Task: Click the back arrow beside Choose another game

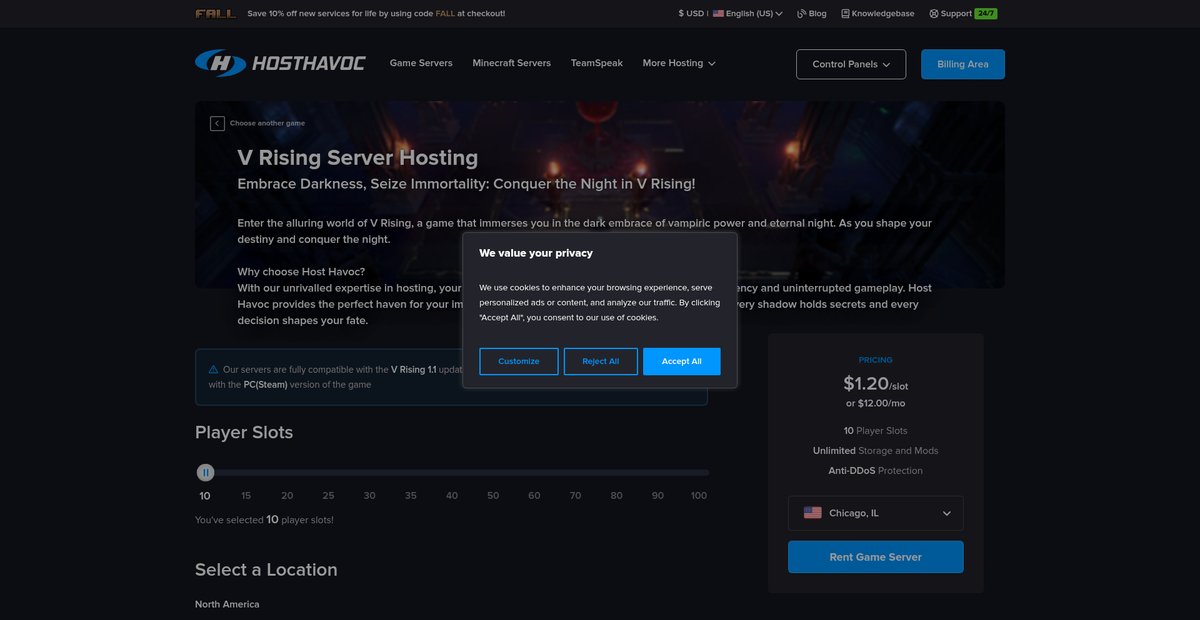Action: tap(217, 123)
